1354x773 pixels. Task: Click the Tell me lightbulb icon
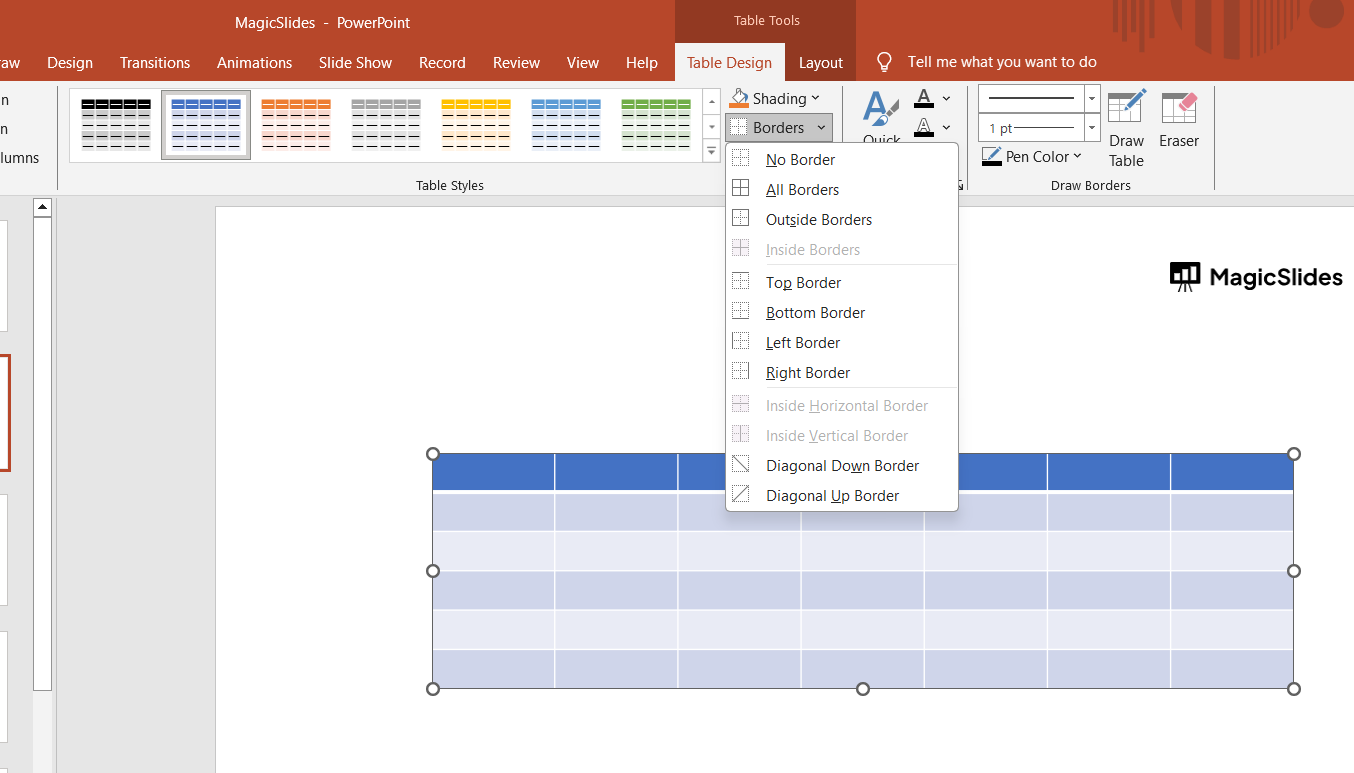point(884,62)
